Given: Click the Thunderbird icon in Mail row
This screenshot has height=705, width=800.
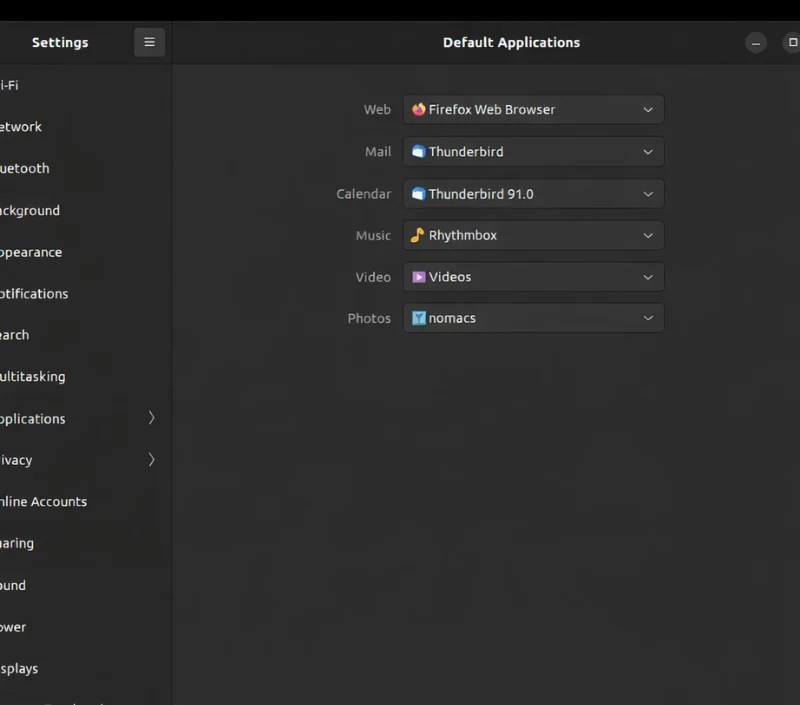Looking at the screenshot, I should (x=418, y=152).
